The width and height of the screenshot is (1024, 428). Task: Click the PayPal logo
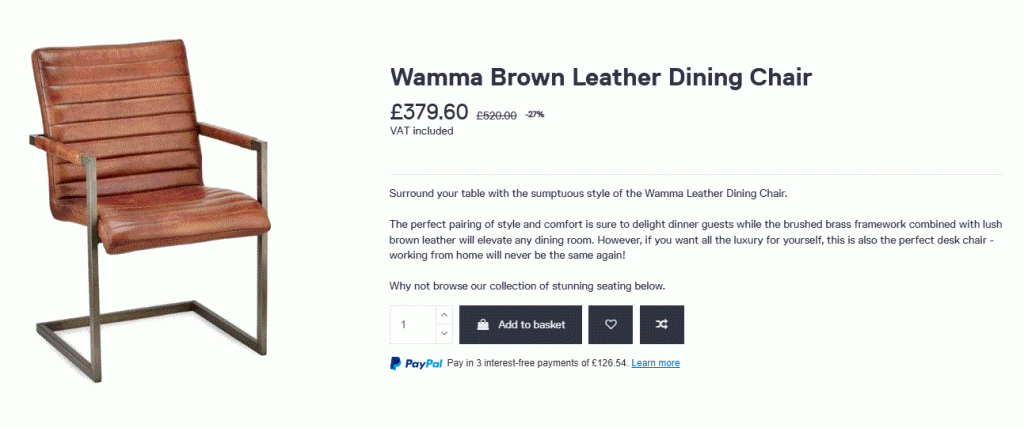point(416,363)
